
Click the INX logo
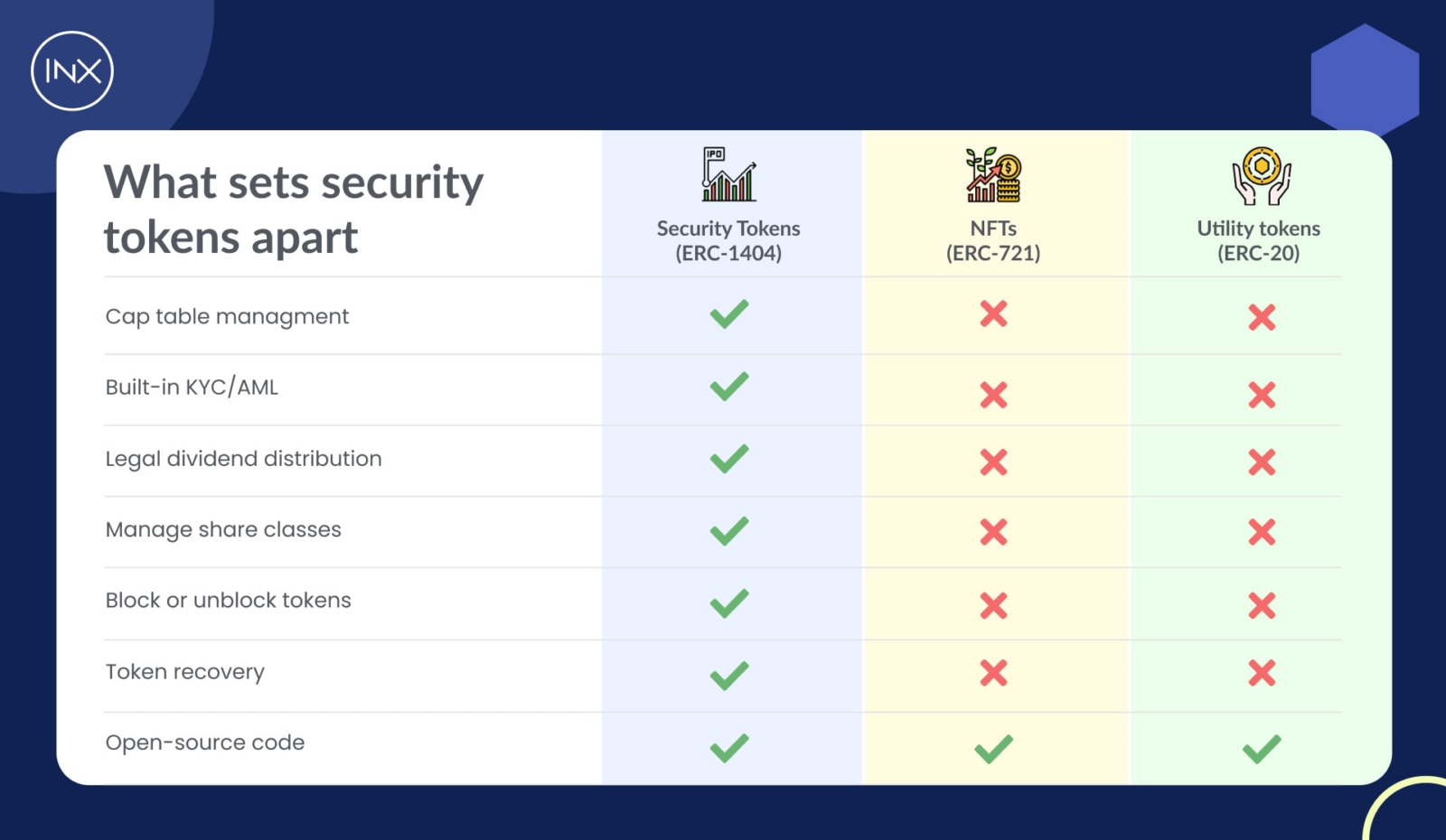[72, 71]
